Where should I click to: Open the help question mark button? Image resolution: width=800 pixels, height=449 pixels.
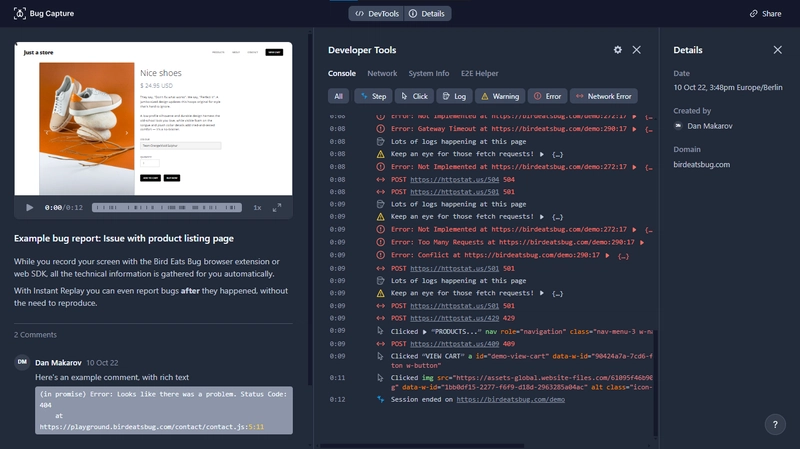click(775, 424)
